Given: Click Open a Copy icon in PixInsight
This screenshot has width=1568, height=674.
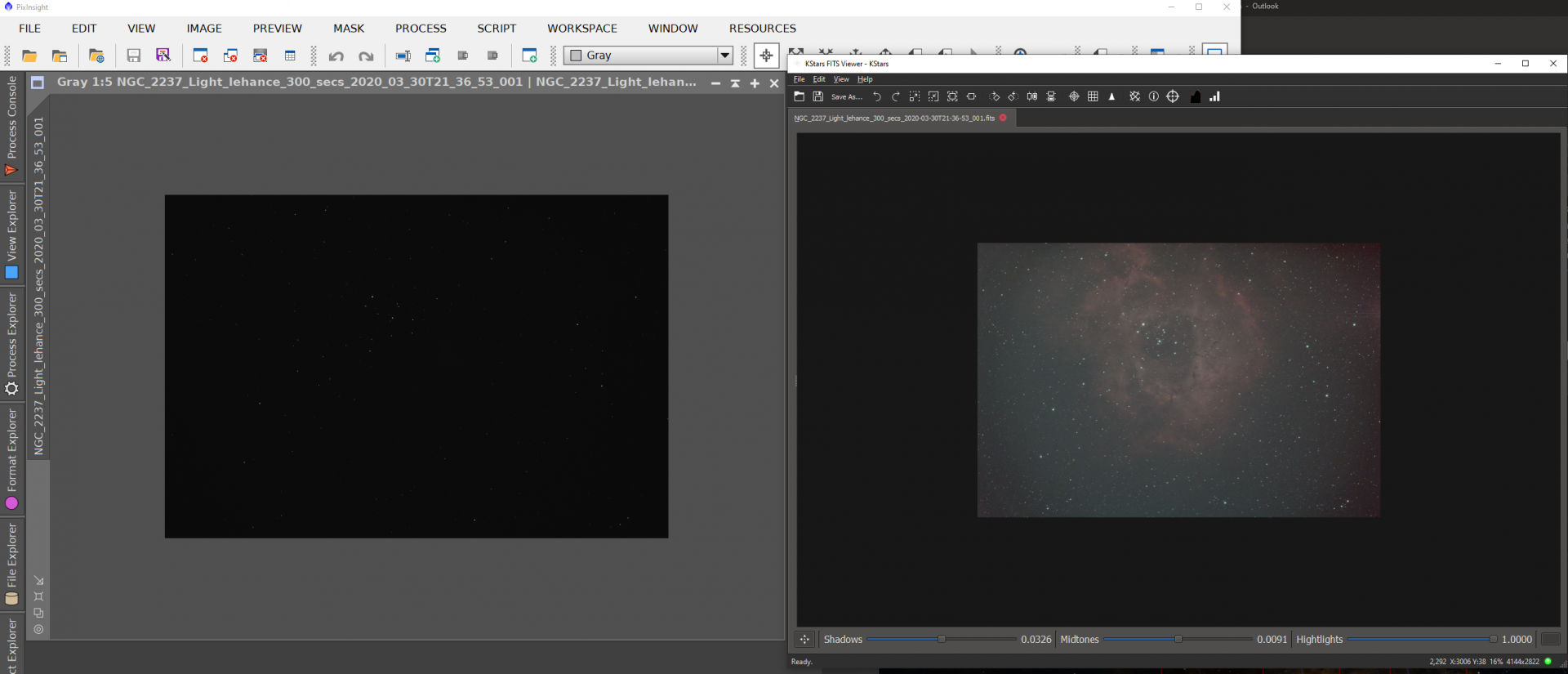Looking at the screenshot, I should point(60,56).
